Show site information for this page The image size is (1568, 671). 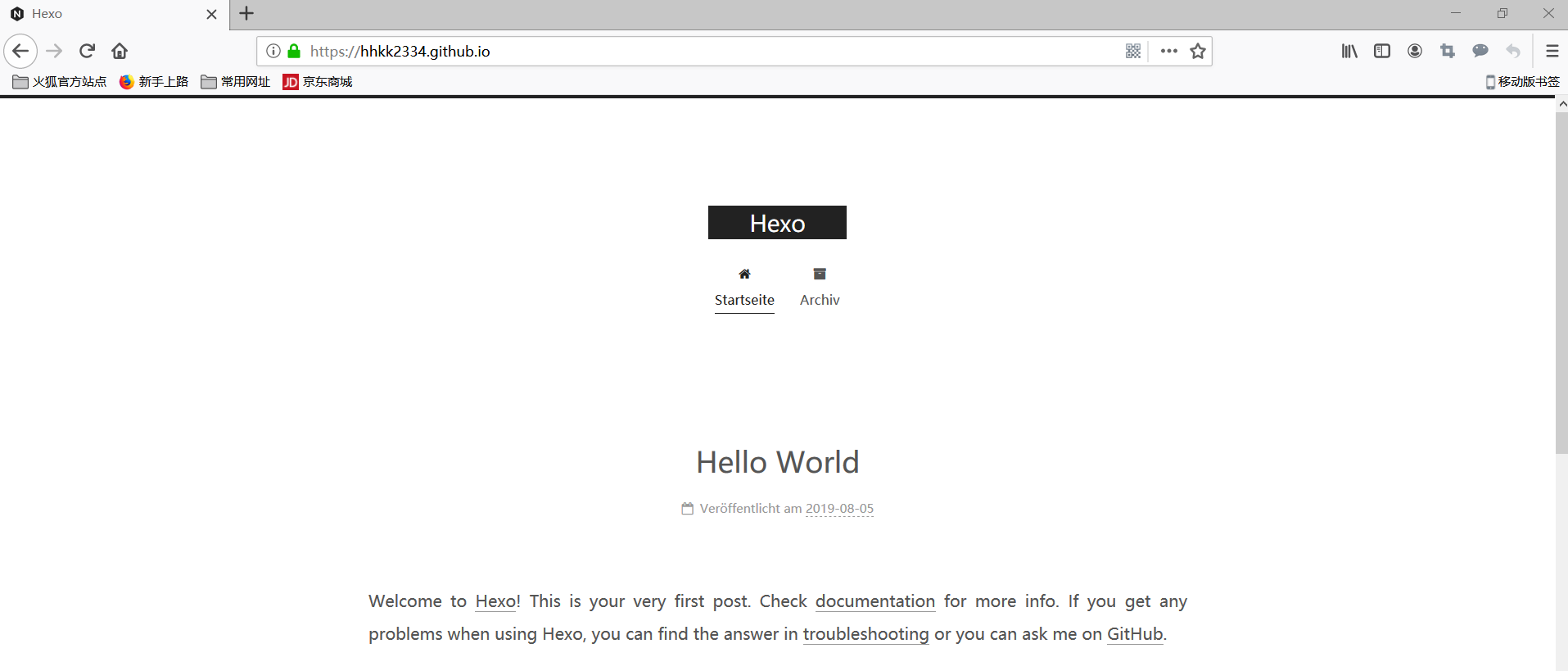pos(273,51)
